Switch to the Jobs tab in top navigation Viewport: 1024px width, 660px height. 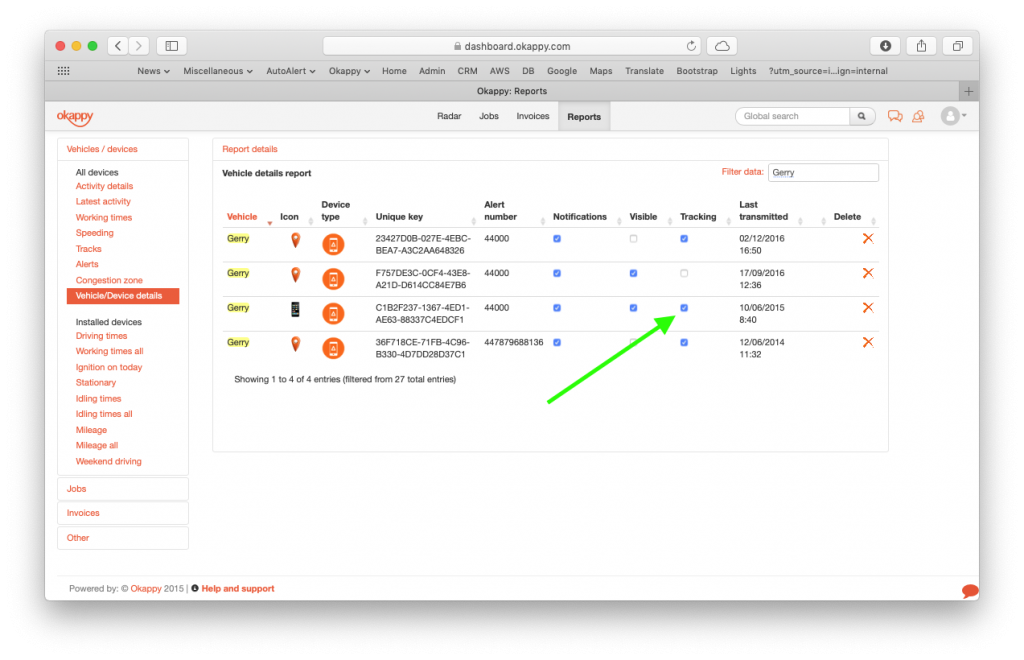[488, 116]
